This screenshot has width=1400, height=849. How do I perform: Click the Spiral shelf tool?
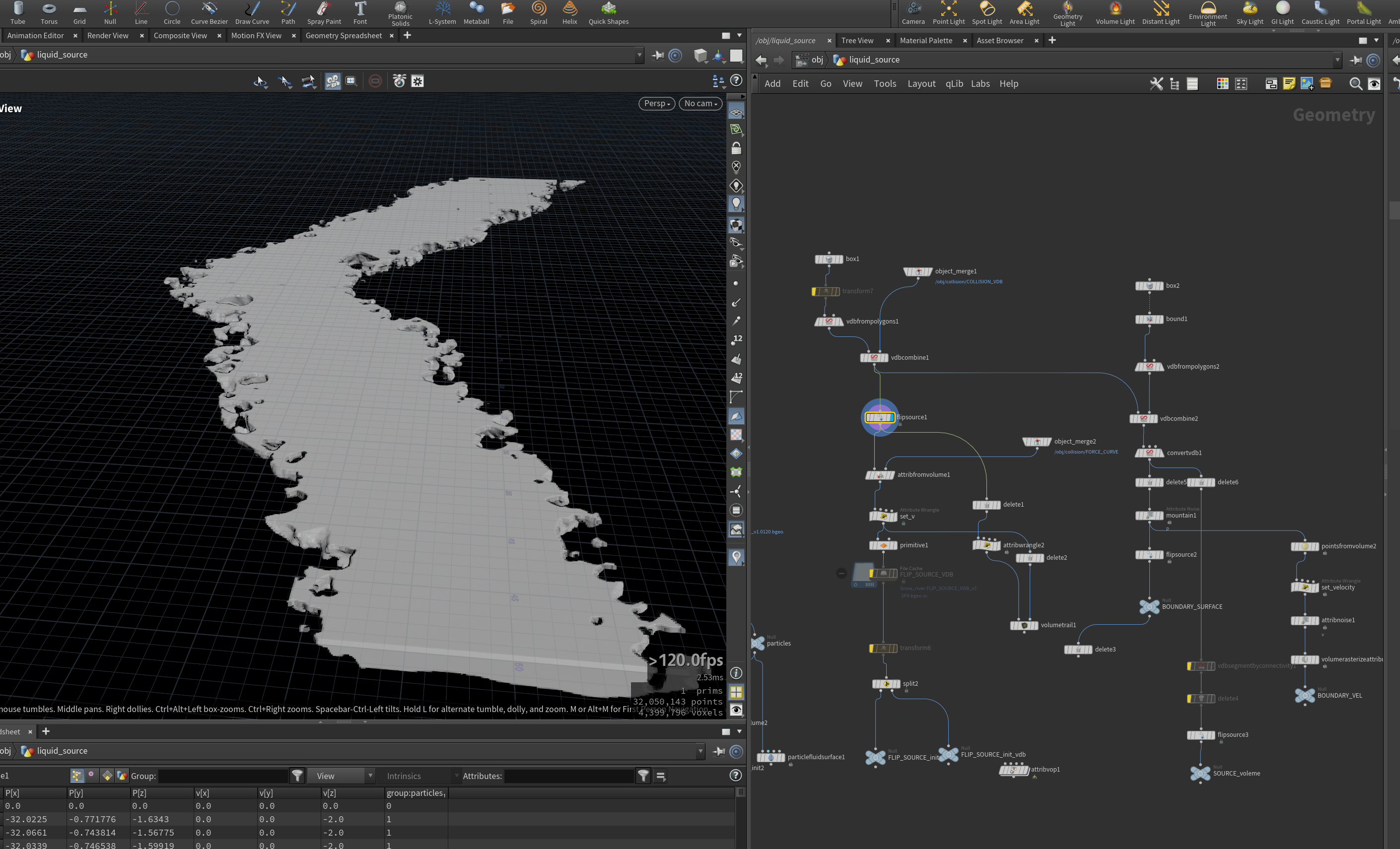click(x=539, y=13)
